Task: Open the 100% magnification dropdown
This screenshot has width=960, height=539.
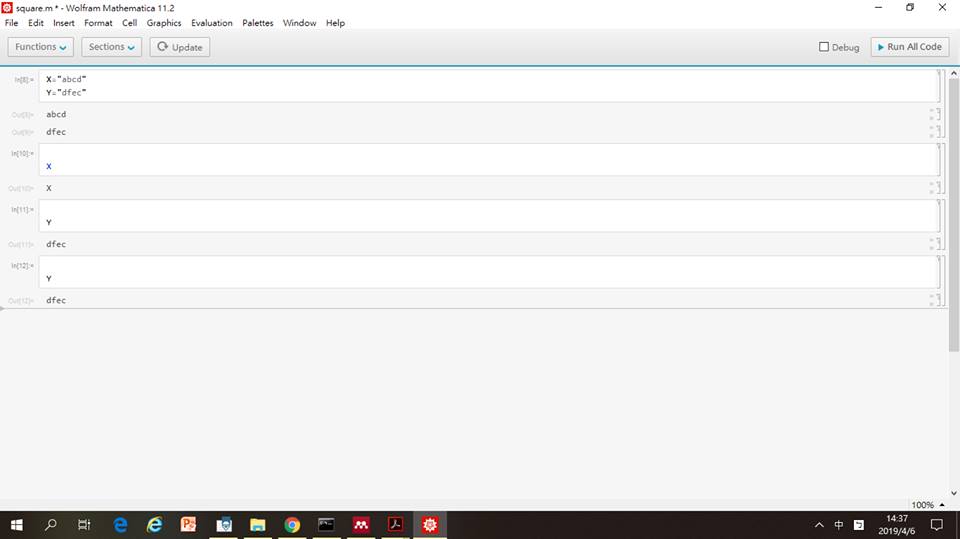Action: pyautogui.click(x=928, y=505)
